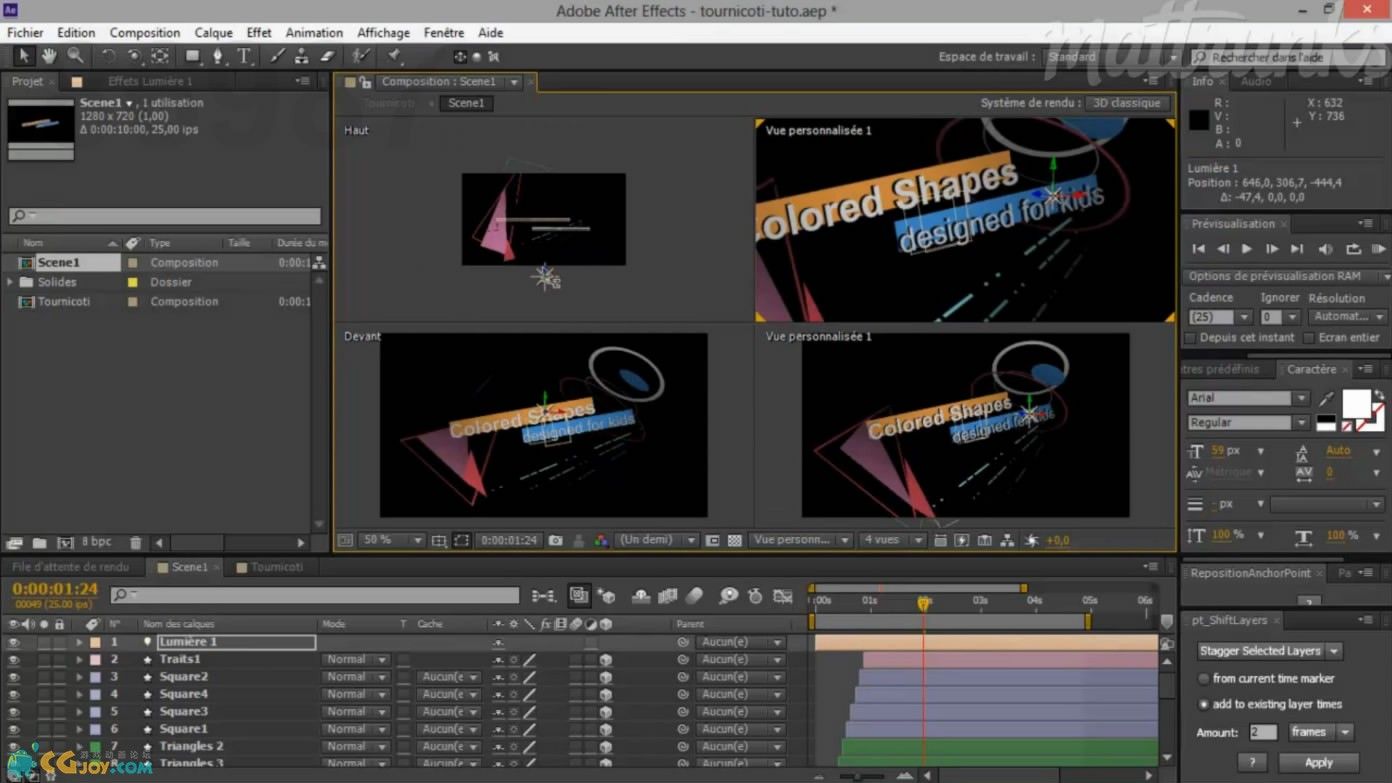Open the Calque menu
This screenshot has height=783, width=1392.
point(213,33)
